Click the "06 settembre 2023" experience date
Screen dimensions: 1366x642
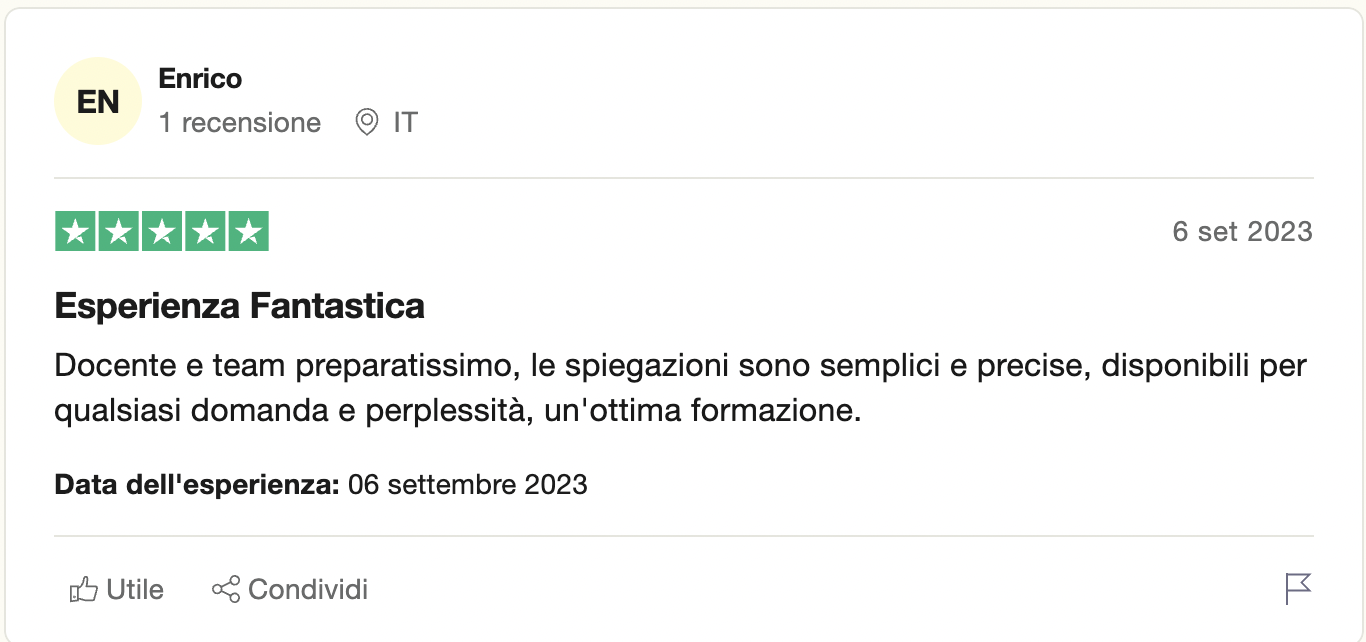click(467, 486)
